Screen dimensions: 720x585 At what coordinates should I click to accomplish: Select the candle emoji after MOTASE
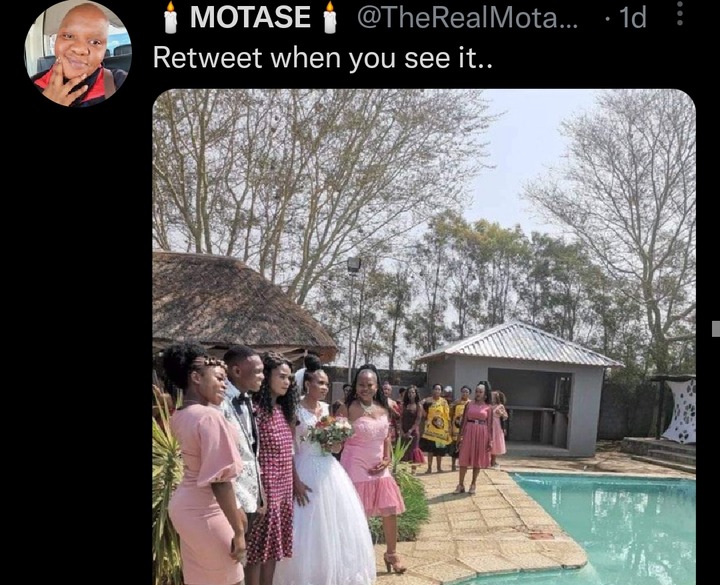(x=330, y=17)
